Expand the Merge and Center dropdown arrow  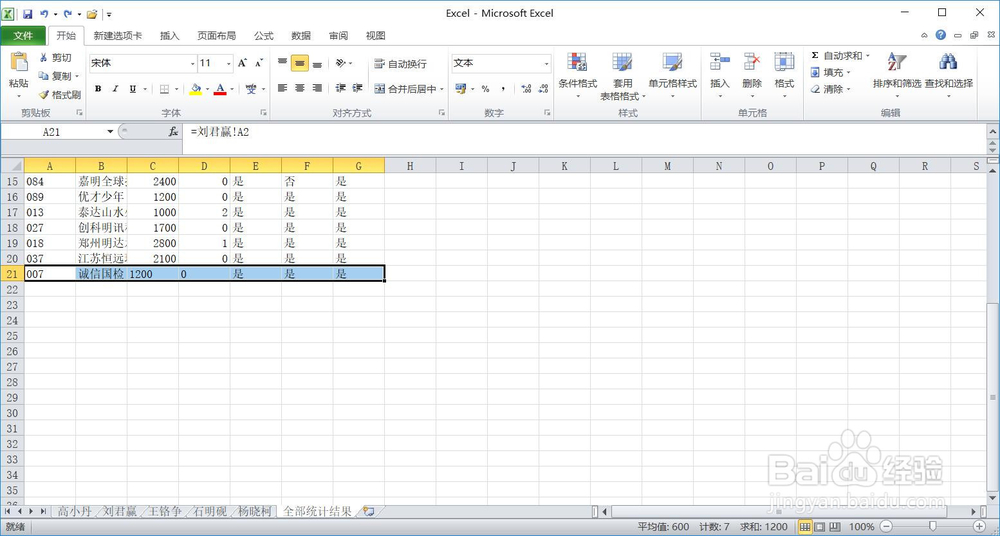click(442, 89)
